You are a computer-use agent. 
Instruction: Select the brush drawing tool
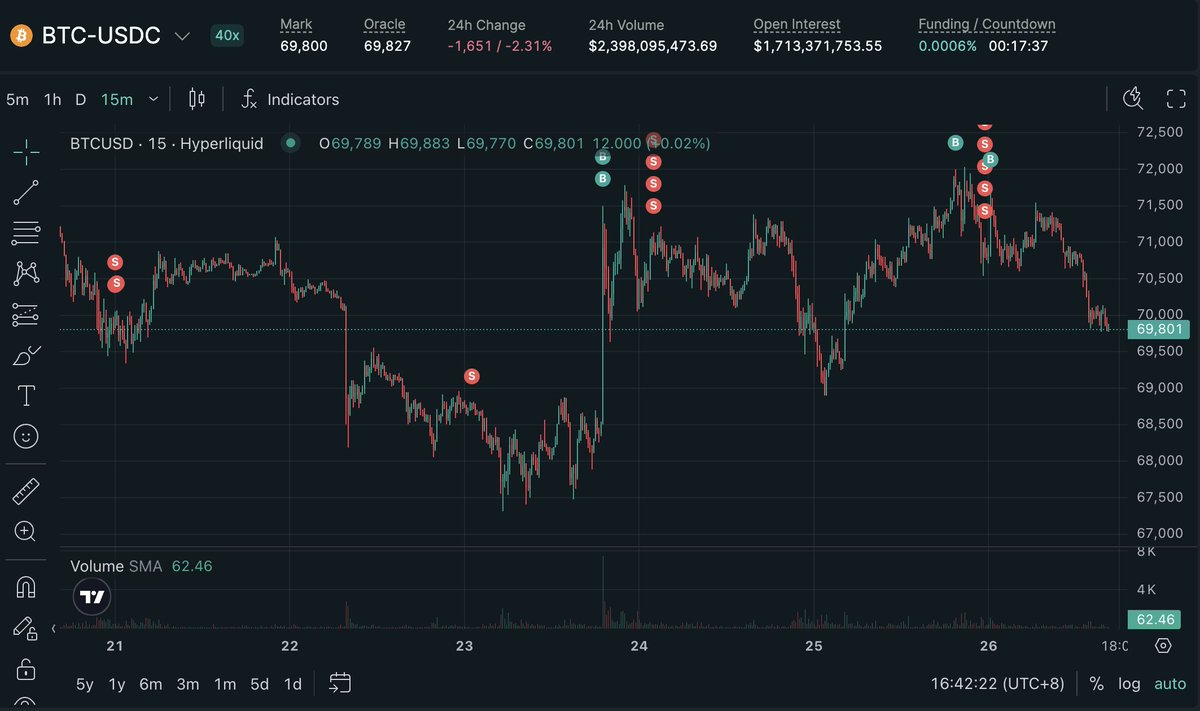click(x=25, y=354)
